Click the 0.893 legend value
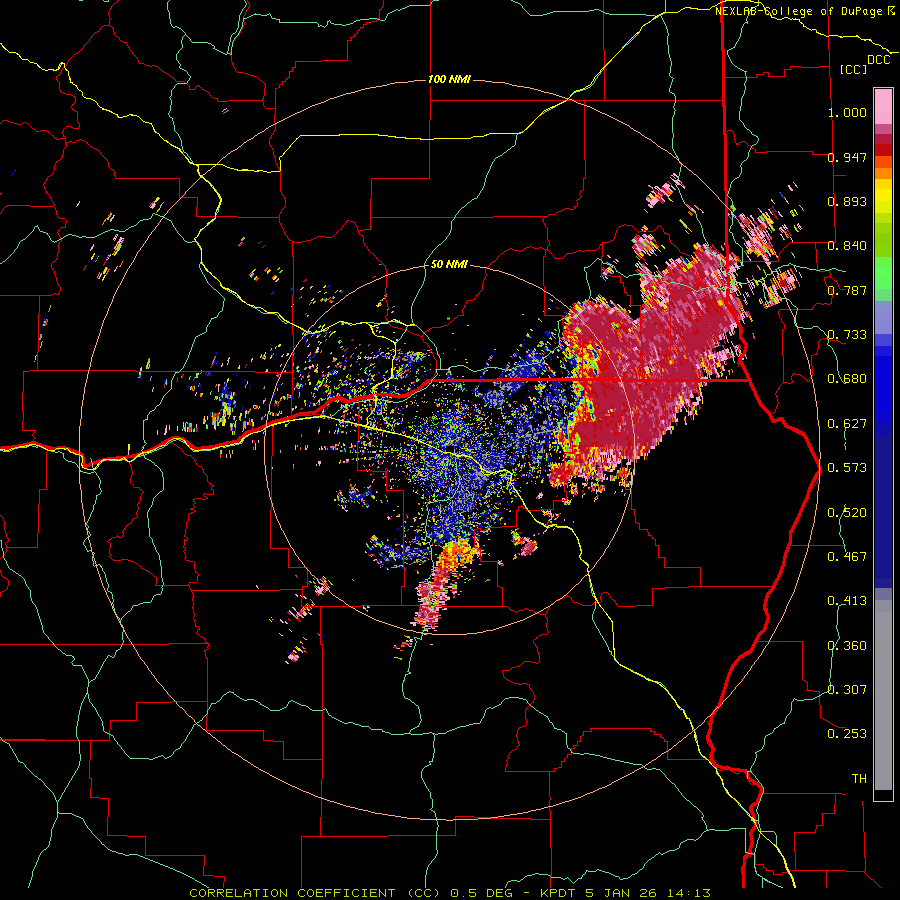 pyautogui.click(x=847, y=201)
